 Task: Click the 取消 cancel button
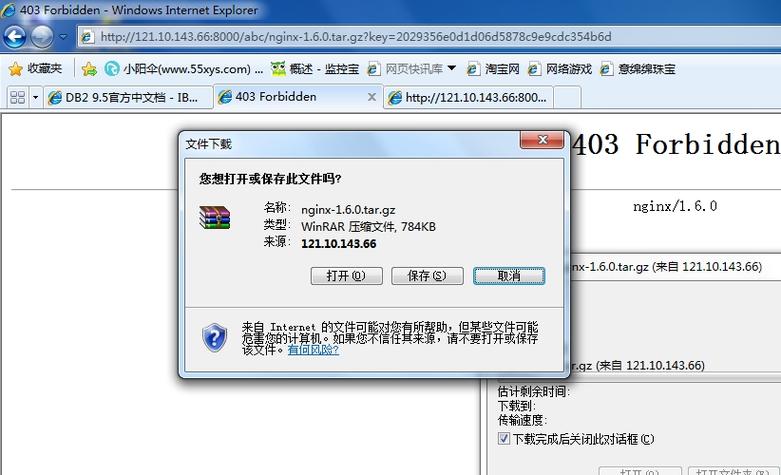pos(509,276)
